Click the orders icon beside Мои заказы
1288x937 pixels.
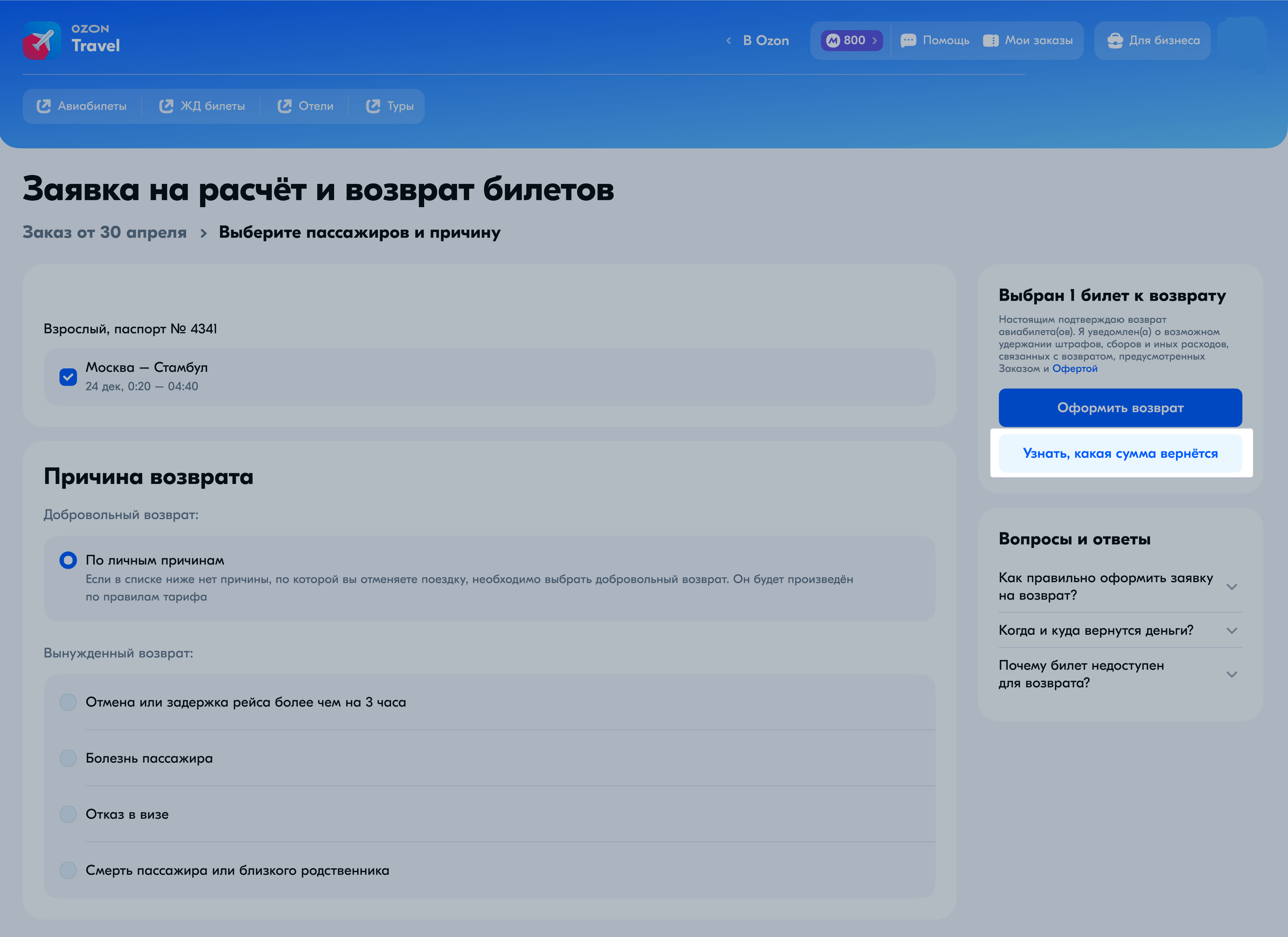[990, 40]
